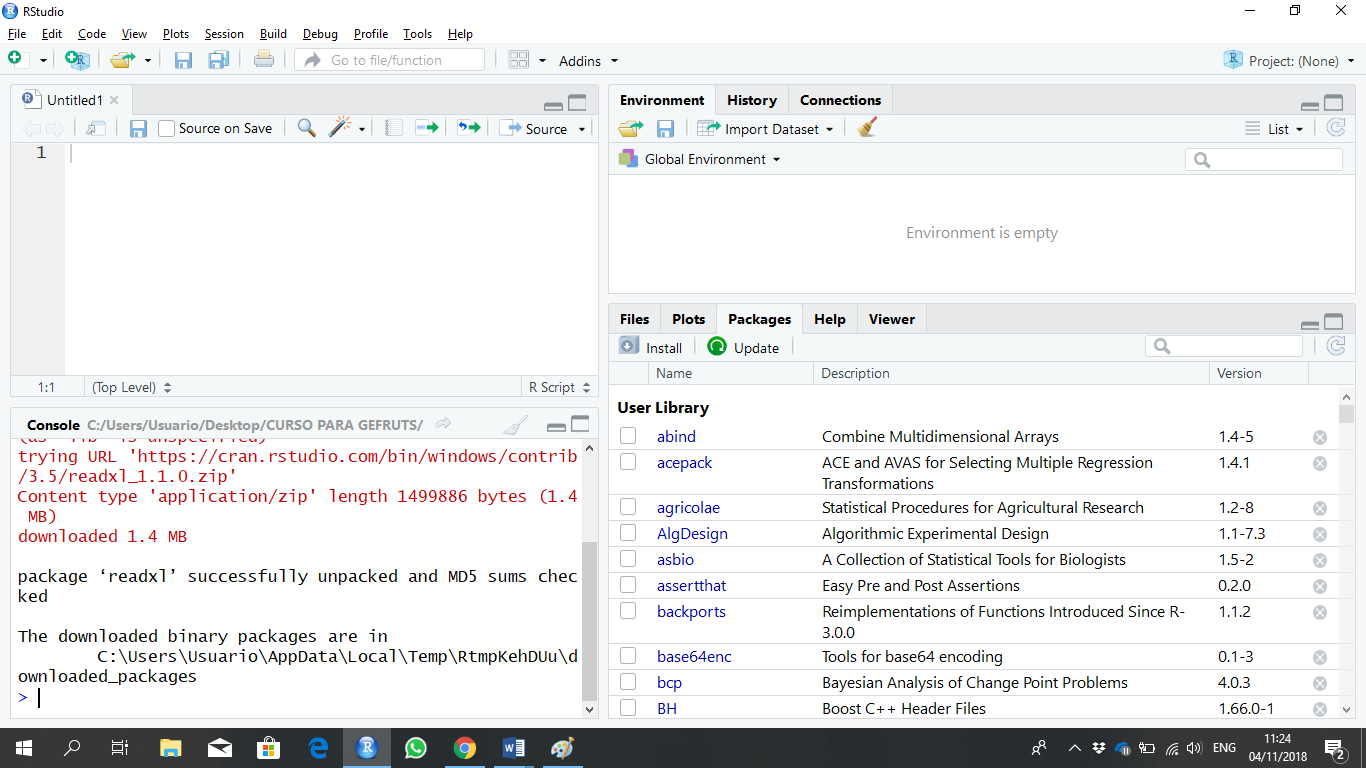The height and width of the screenshot is (768, 1366).
Task: Save the workspace in the Environment pane
Action: point(665,129)
